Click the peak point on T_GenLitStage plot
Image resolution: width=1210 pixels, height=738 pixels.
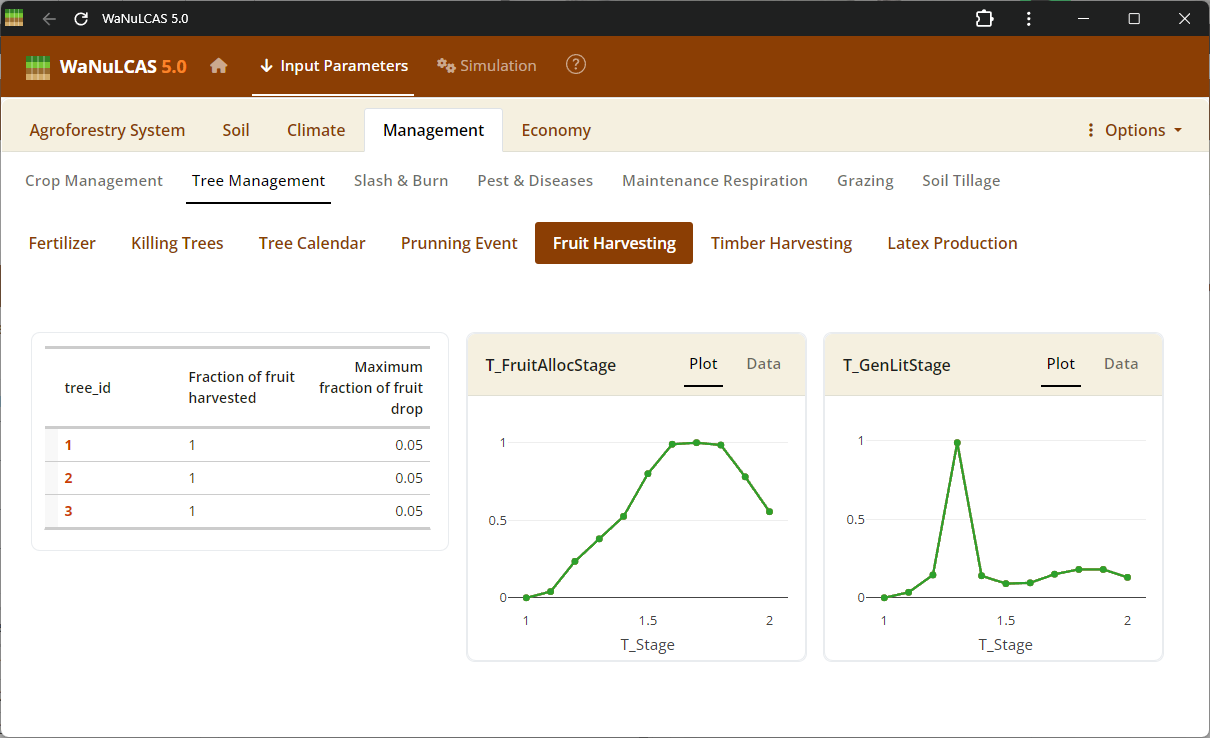957,442
